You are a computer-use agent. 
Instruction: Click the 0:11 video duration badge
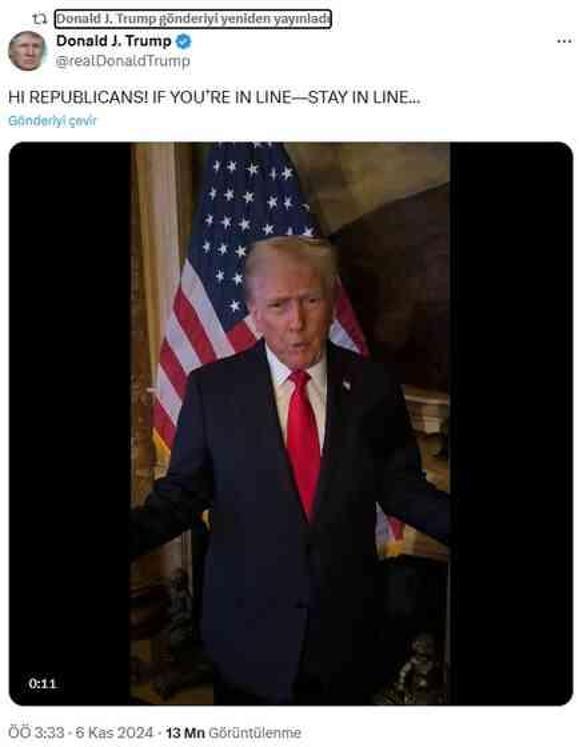(42, 684)
